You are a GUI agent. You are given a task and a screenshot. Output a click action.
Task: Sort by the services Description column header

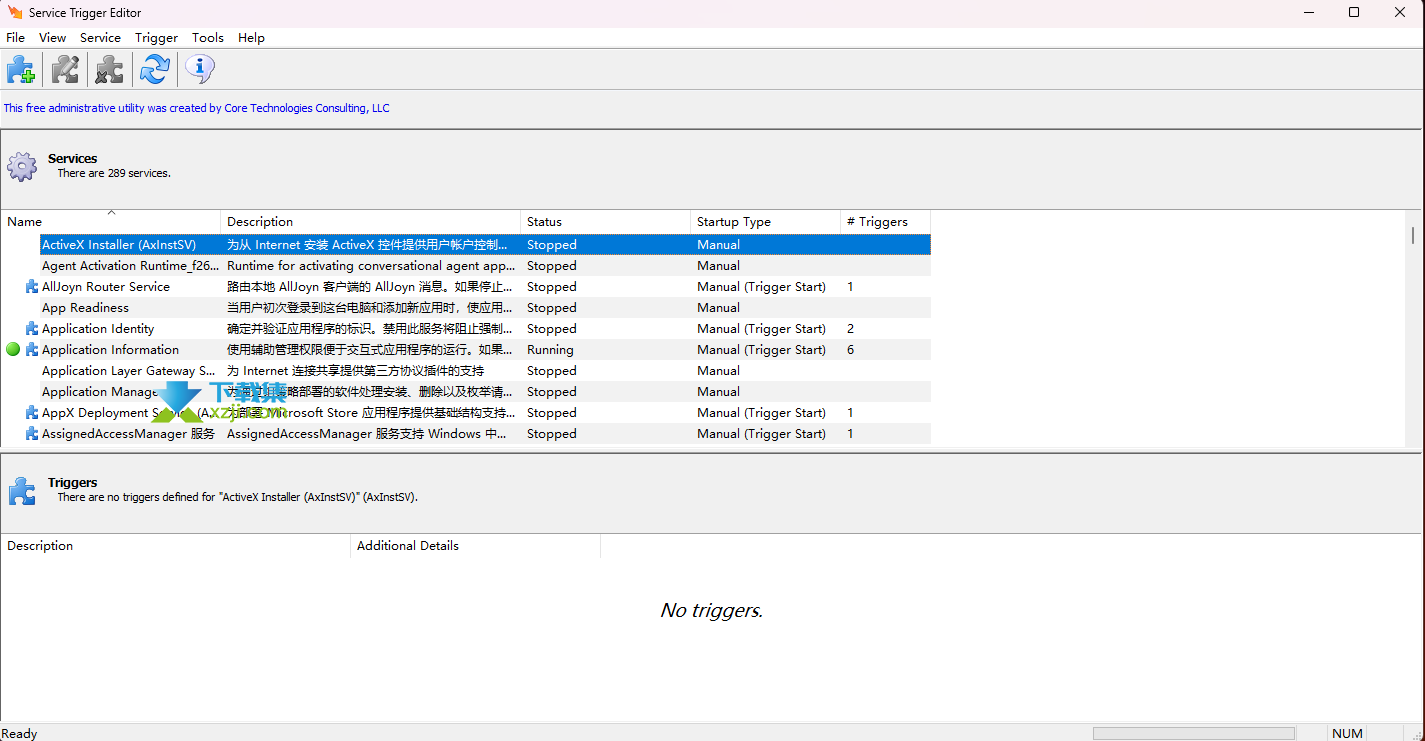(x=370, y=222)
